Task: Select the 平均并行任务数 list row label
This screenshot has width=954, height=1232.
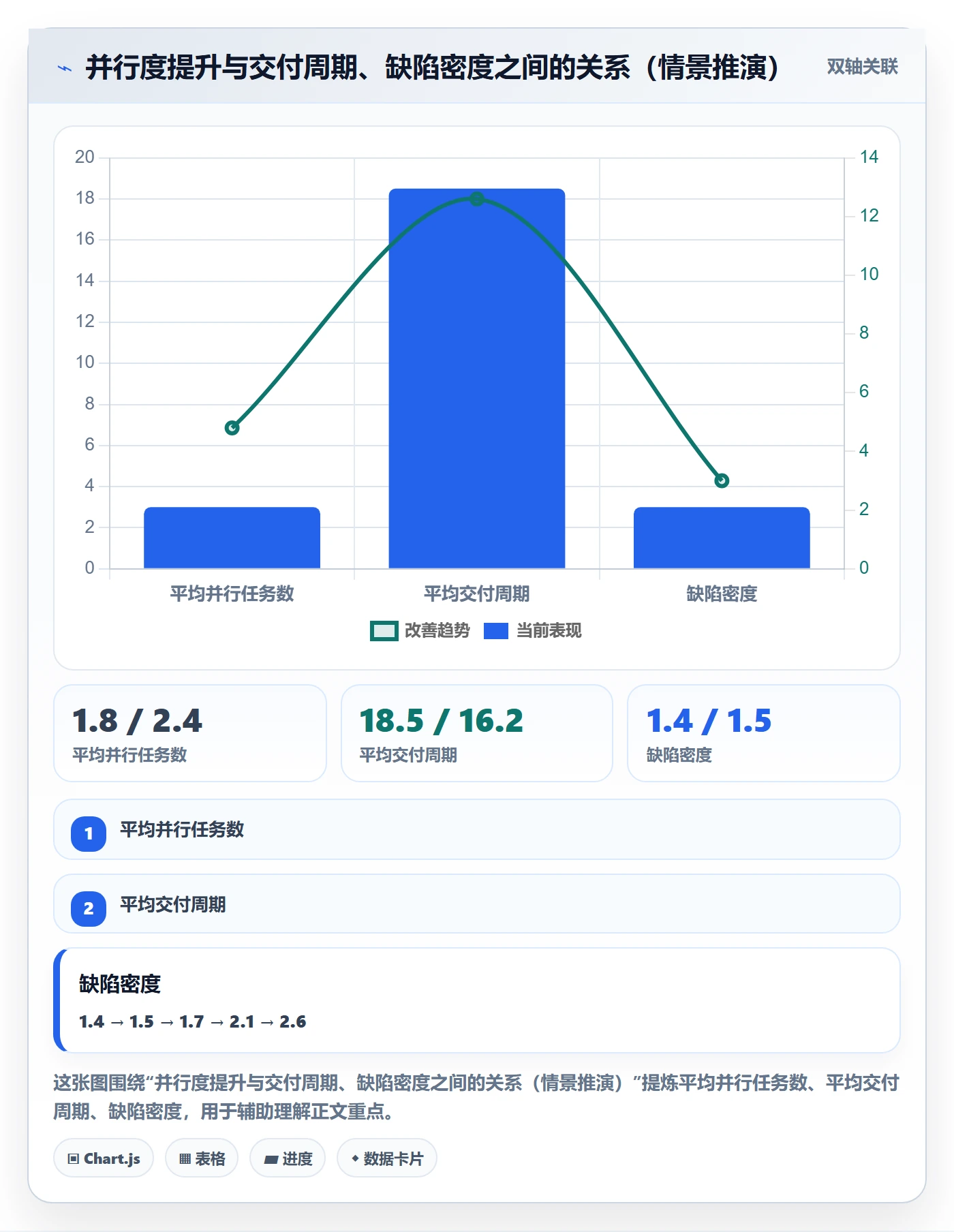Action: click(x=182, y=830)
